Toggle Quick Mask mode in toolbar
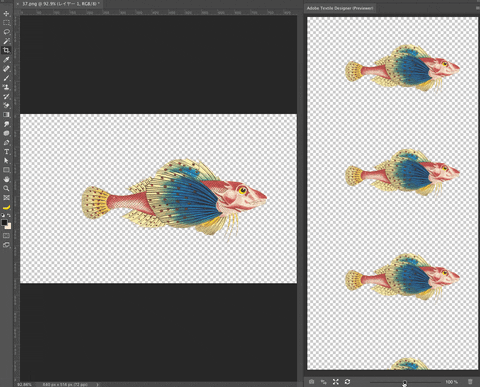Screen dimensions: 480x387 coord(6,236)
